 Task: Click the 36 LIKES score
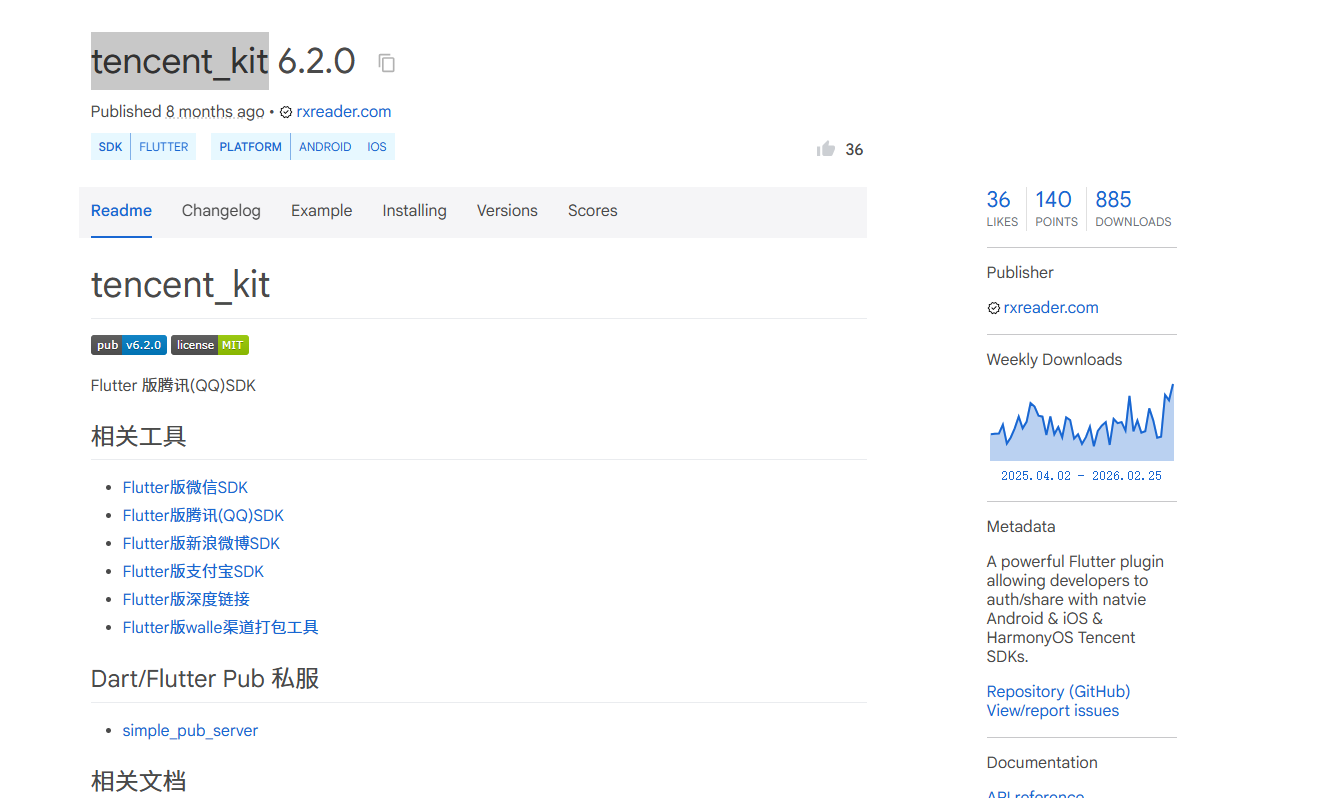pyautogui.click(x=1002, y=208)
